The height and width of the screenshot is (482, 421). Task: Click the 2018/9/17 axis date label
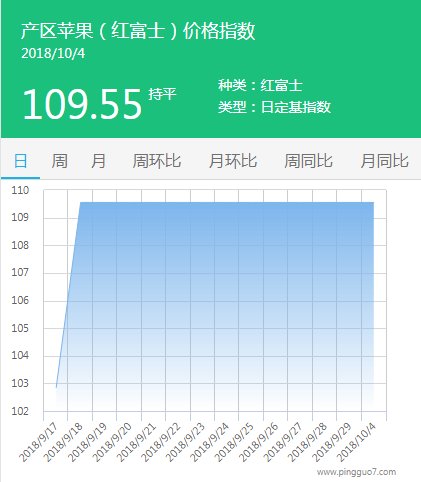39,442
